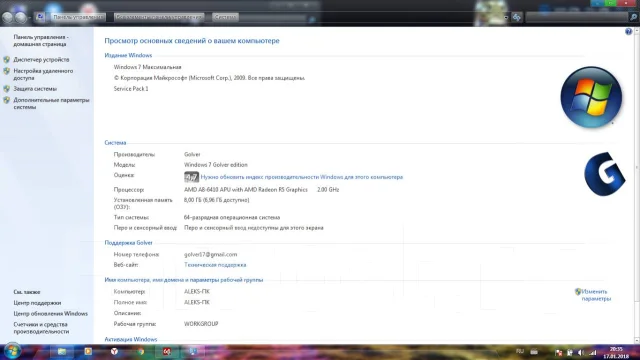Open the Windows Start orb
Screen dimensions: 640x360
point(12,351)
